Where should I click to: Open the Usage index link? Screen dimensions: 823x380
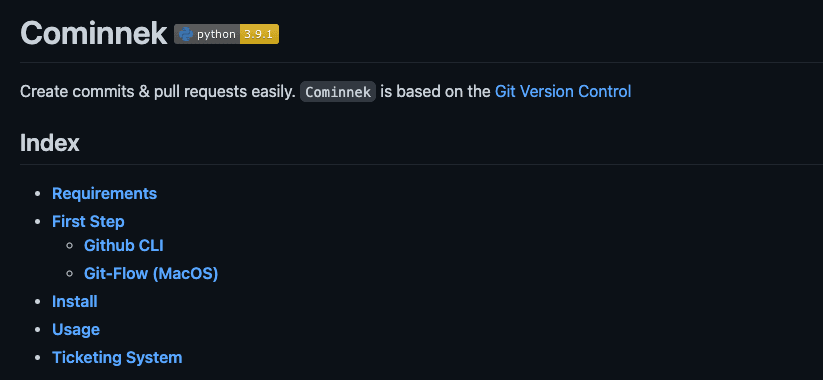(76, 330)
